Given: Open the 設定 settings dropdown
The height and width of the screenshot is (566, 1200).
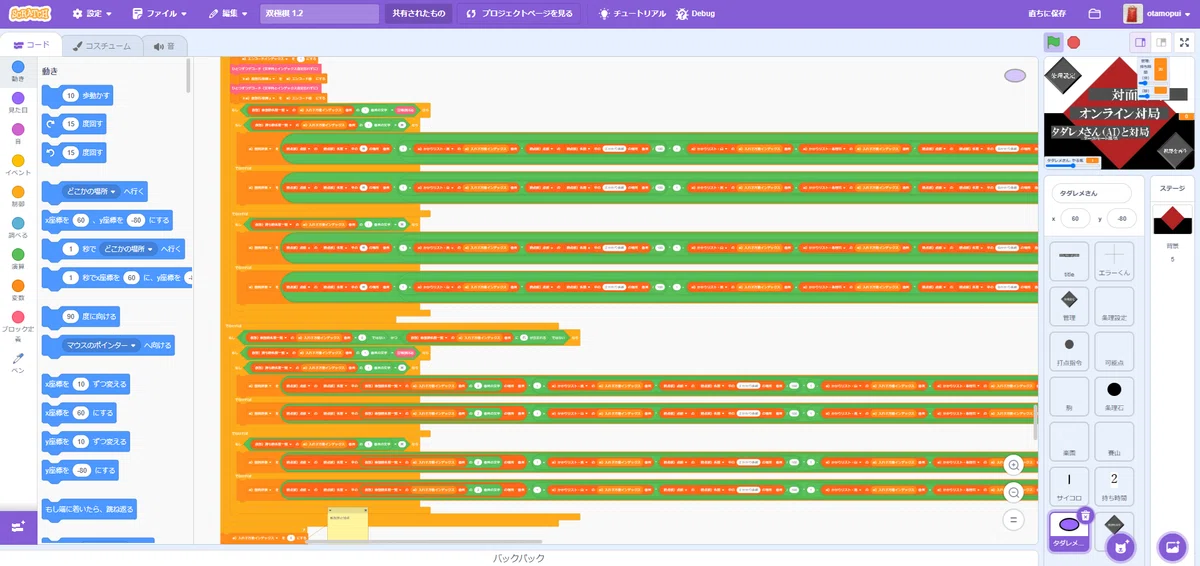Looking at the screenshot, I should pyautogui.click(x=92, y=14).
